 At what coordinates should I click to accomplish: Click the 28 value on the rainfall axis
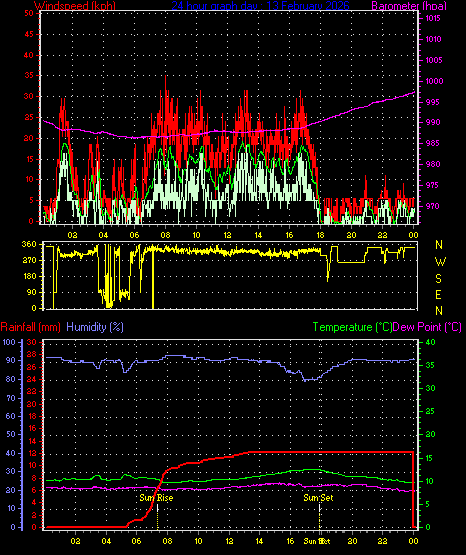[32, 355]
